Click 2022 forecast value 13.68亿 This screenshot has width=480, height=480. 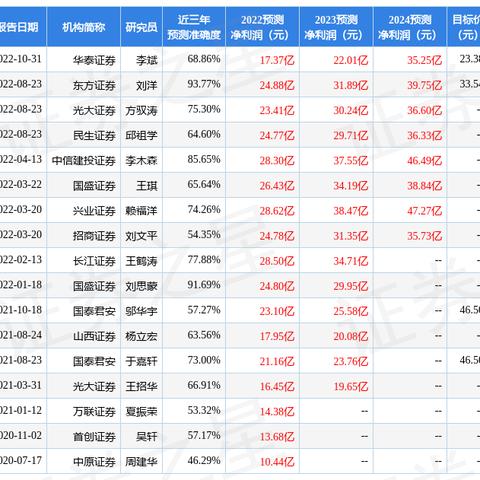click(277, 437)
